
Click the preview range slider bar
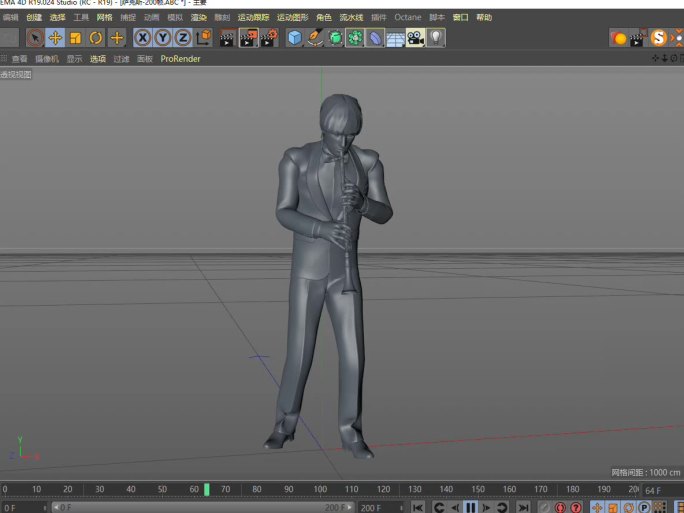click(x=203, y=507)
